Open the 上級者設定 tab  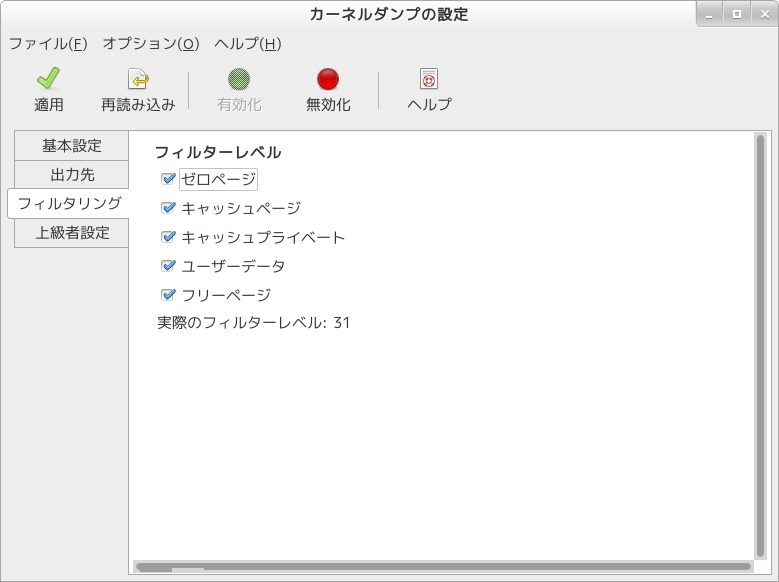tap(72, 233)
